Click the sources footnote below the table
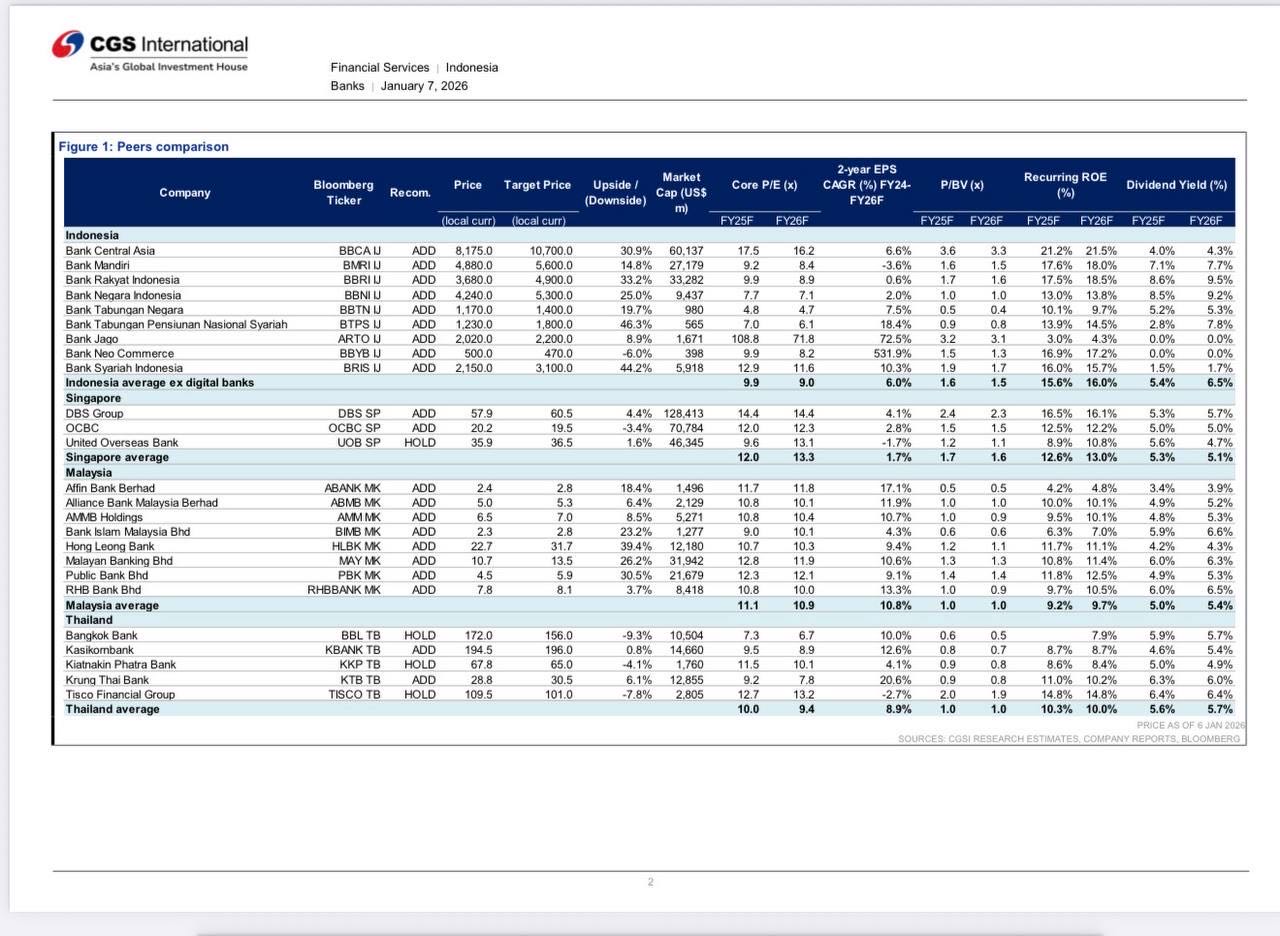The image size is (1280, 936). [1068, 739]
